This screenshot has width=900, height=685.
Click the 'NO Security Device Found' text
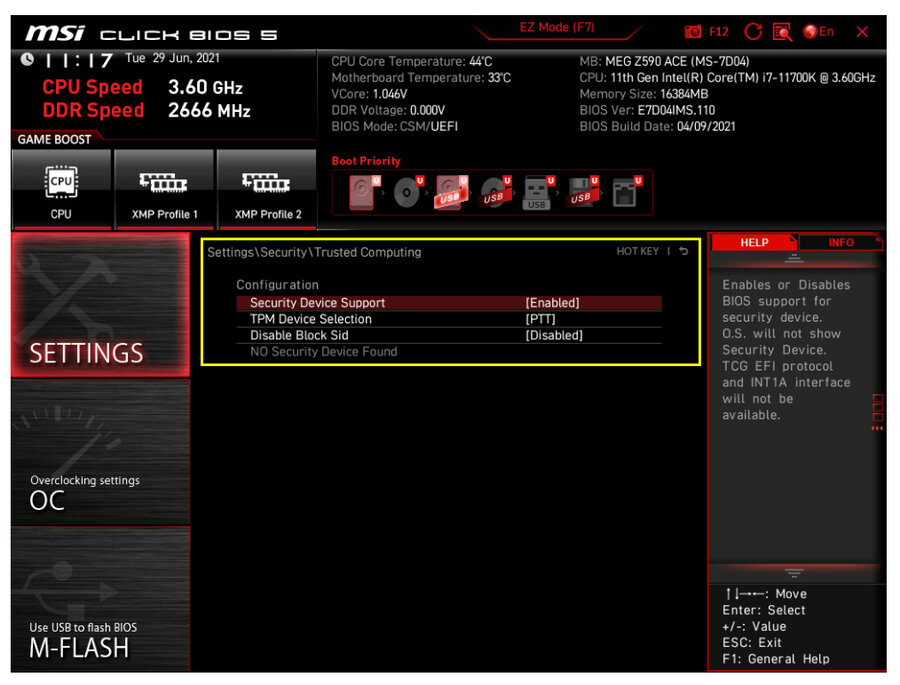pyautogui.click(x=323, y=351)
